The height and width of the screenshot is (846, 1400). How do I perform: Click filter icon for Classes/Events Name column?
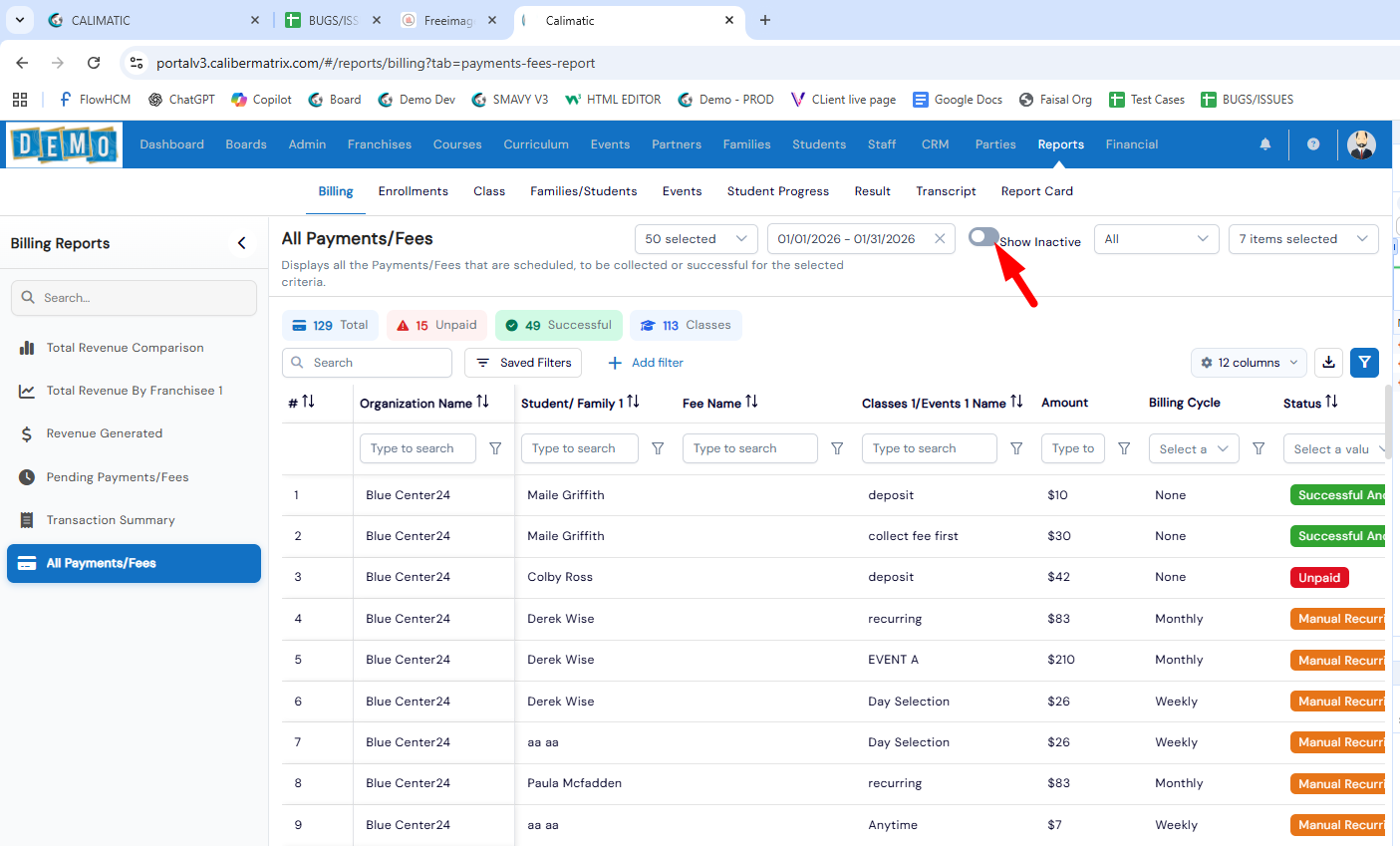pos(1016,448)
